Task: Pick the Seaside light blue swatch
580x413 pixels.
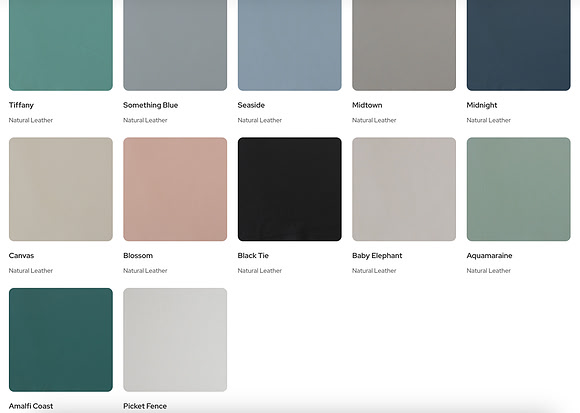Action: 290,45
